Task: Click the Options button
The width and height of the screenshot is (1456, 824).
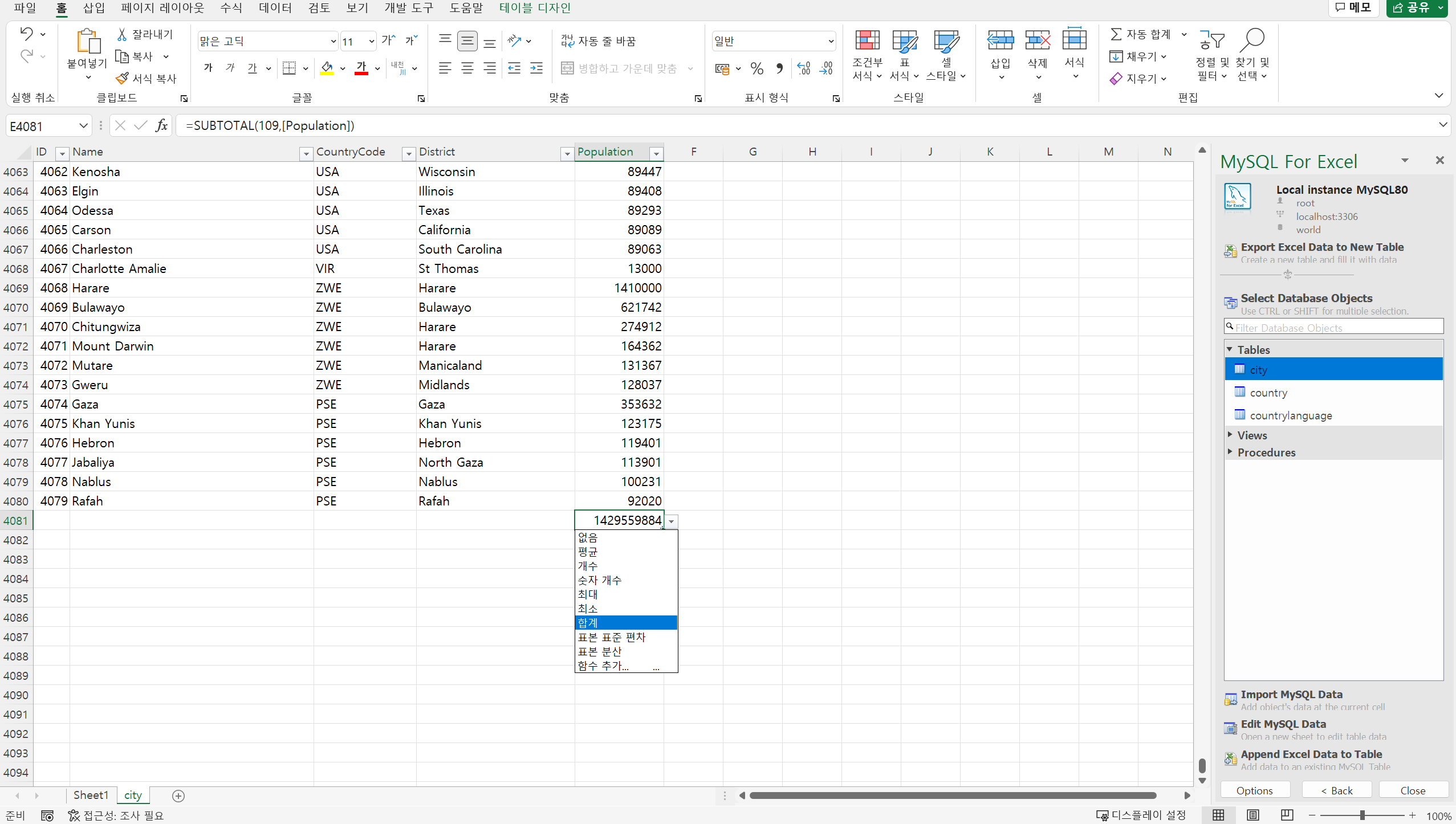Action: coord(1254,790)
